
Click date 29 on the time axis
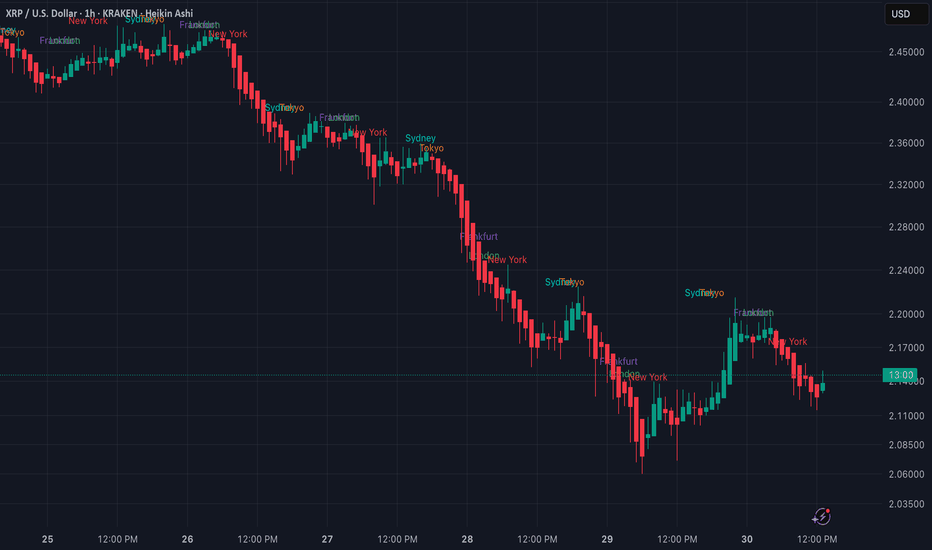607,539
